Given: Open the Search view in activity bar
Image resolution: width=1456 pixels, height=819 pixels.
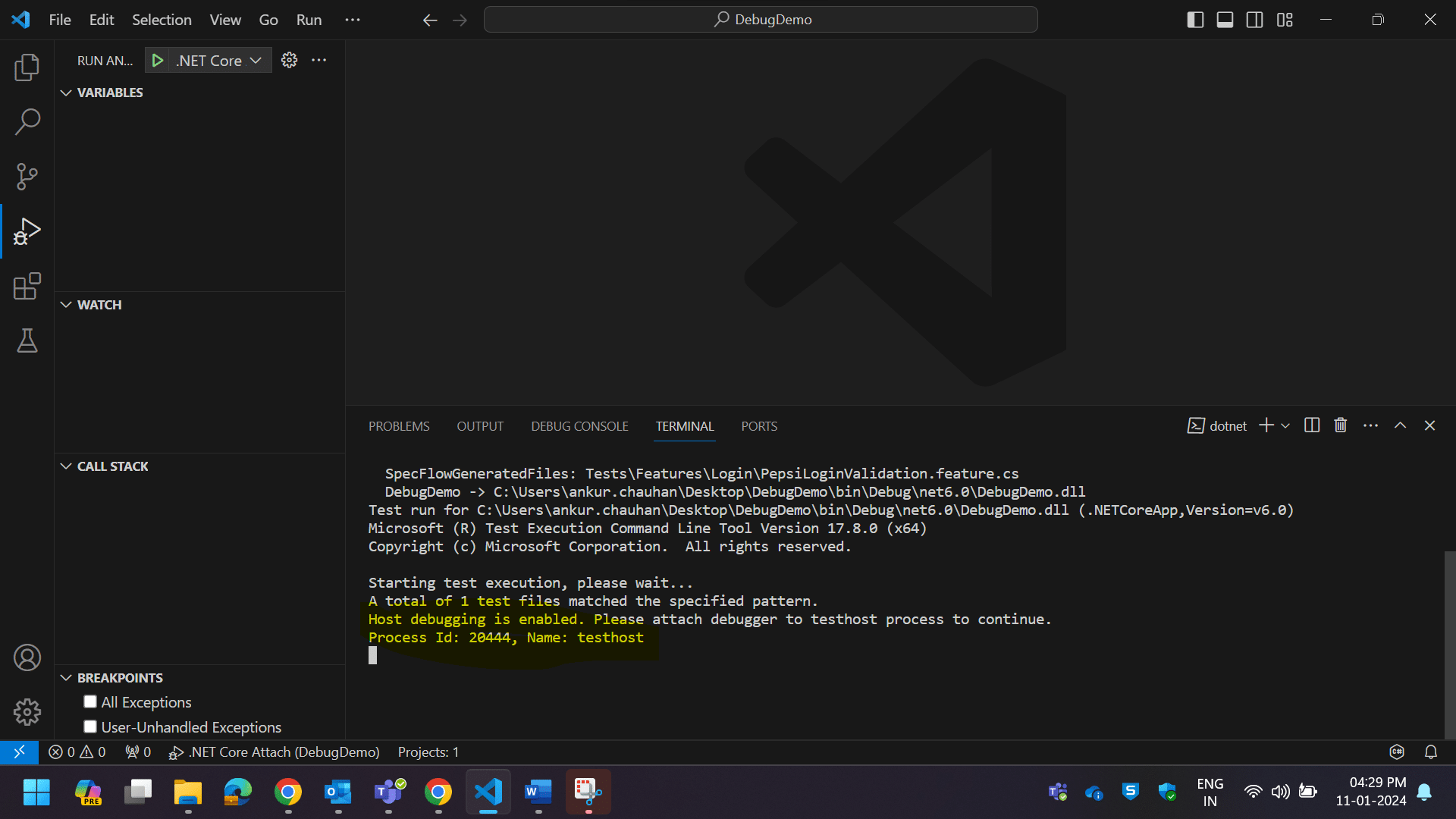Looking at the screenshot, I should pyautogui.click(x=27, y=121).
